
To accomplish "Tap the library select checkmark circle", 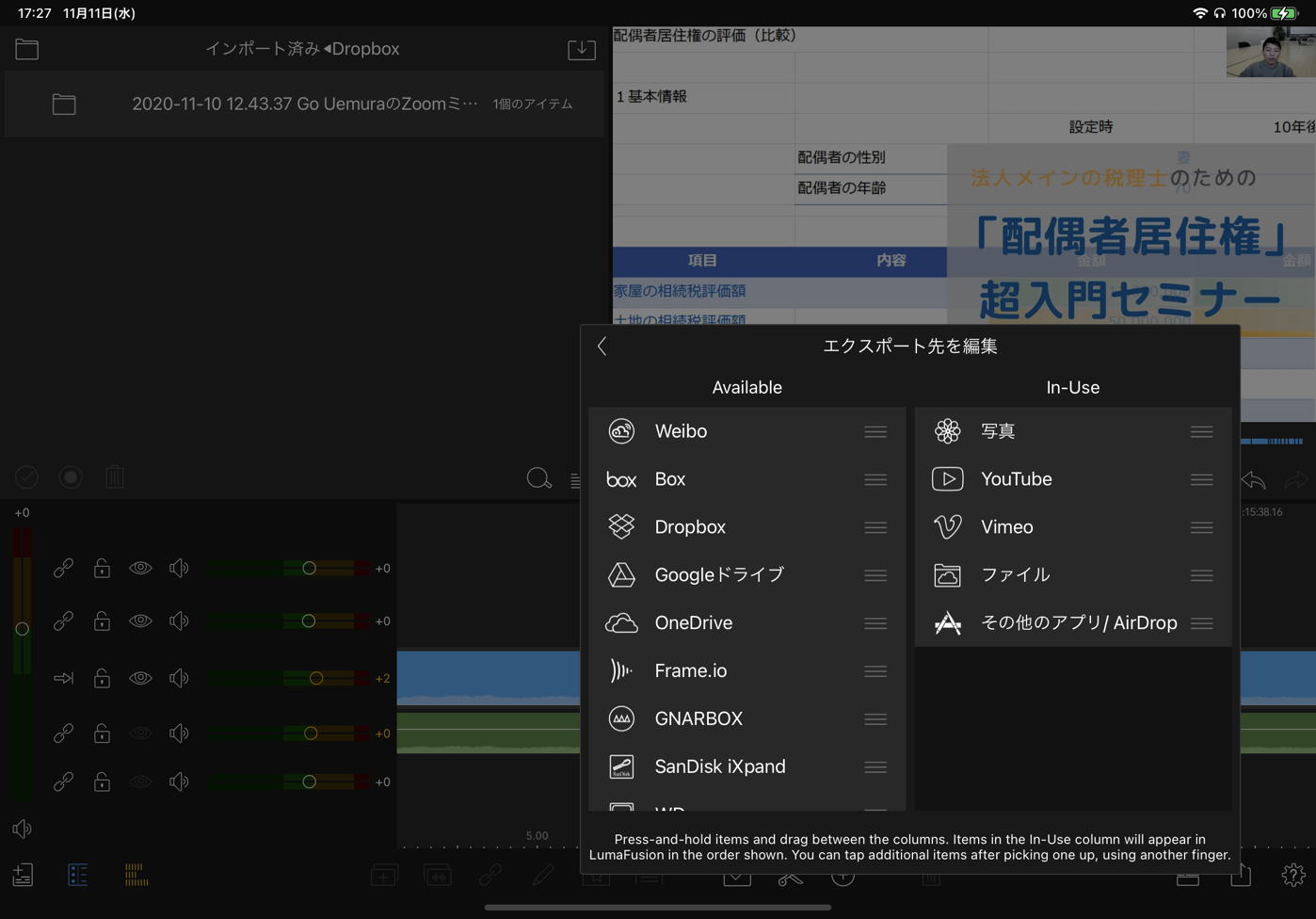I will click(26, 476).
